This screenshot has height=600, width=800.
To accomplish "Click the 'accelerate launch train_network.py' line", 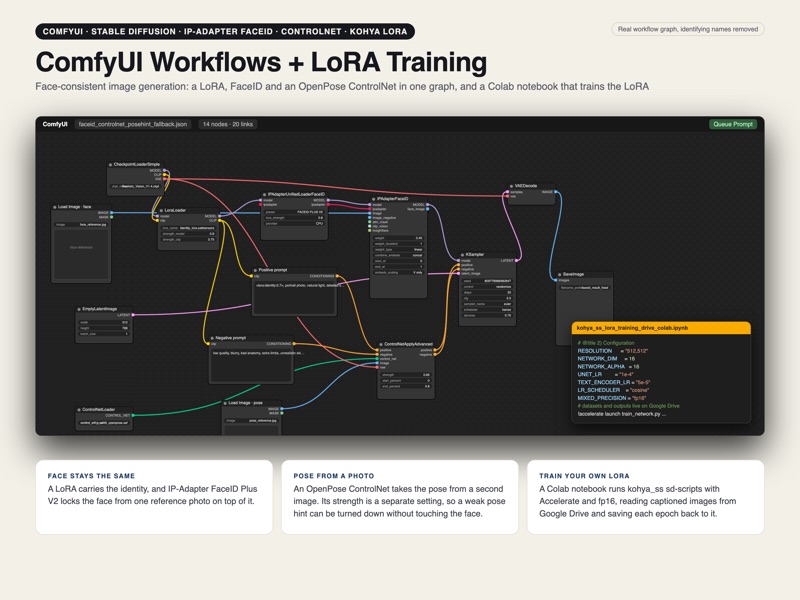I will click(x=621, y=414).
